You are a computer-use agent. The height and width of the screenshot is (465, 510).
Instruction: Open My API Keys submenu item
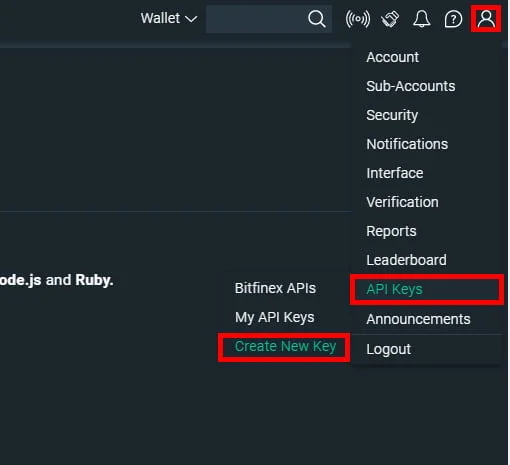pyautogui.click(x=275, y=318)
